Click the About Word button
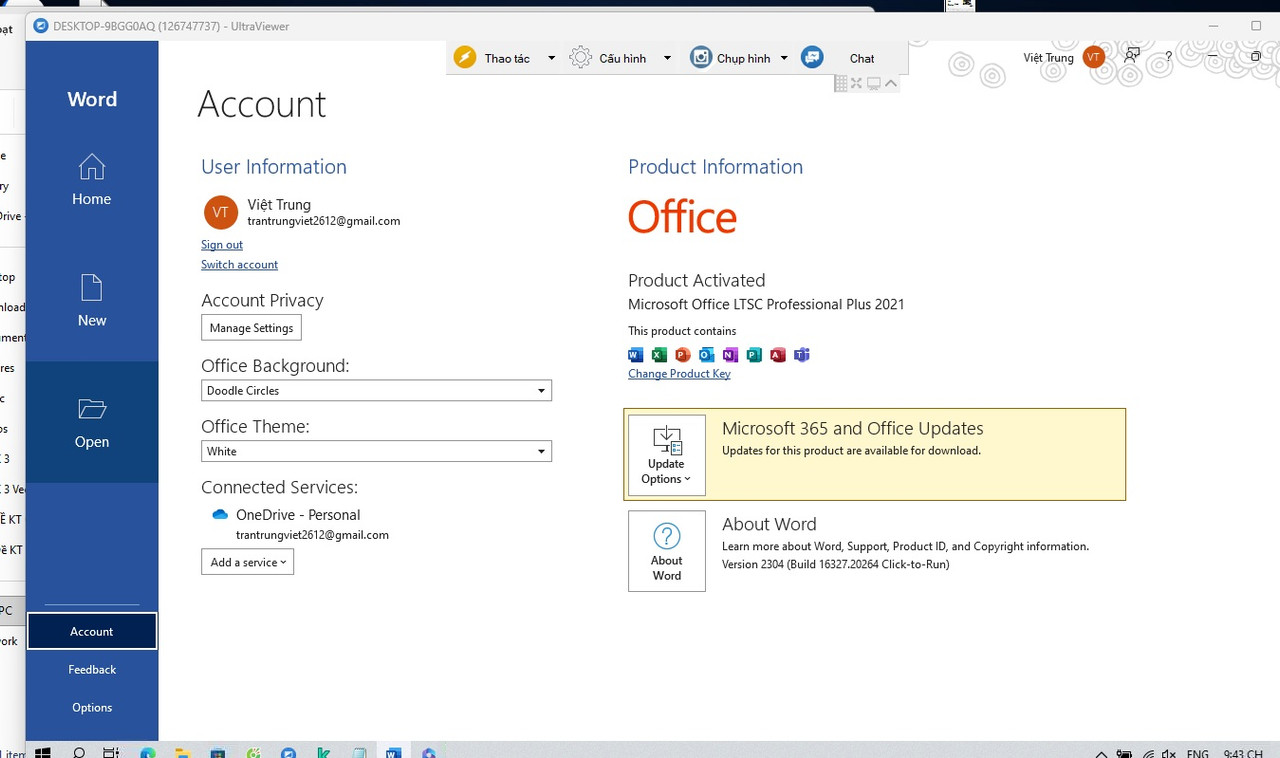1280x758 pixels. 667,551
